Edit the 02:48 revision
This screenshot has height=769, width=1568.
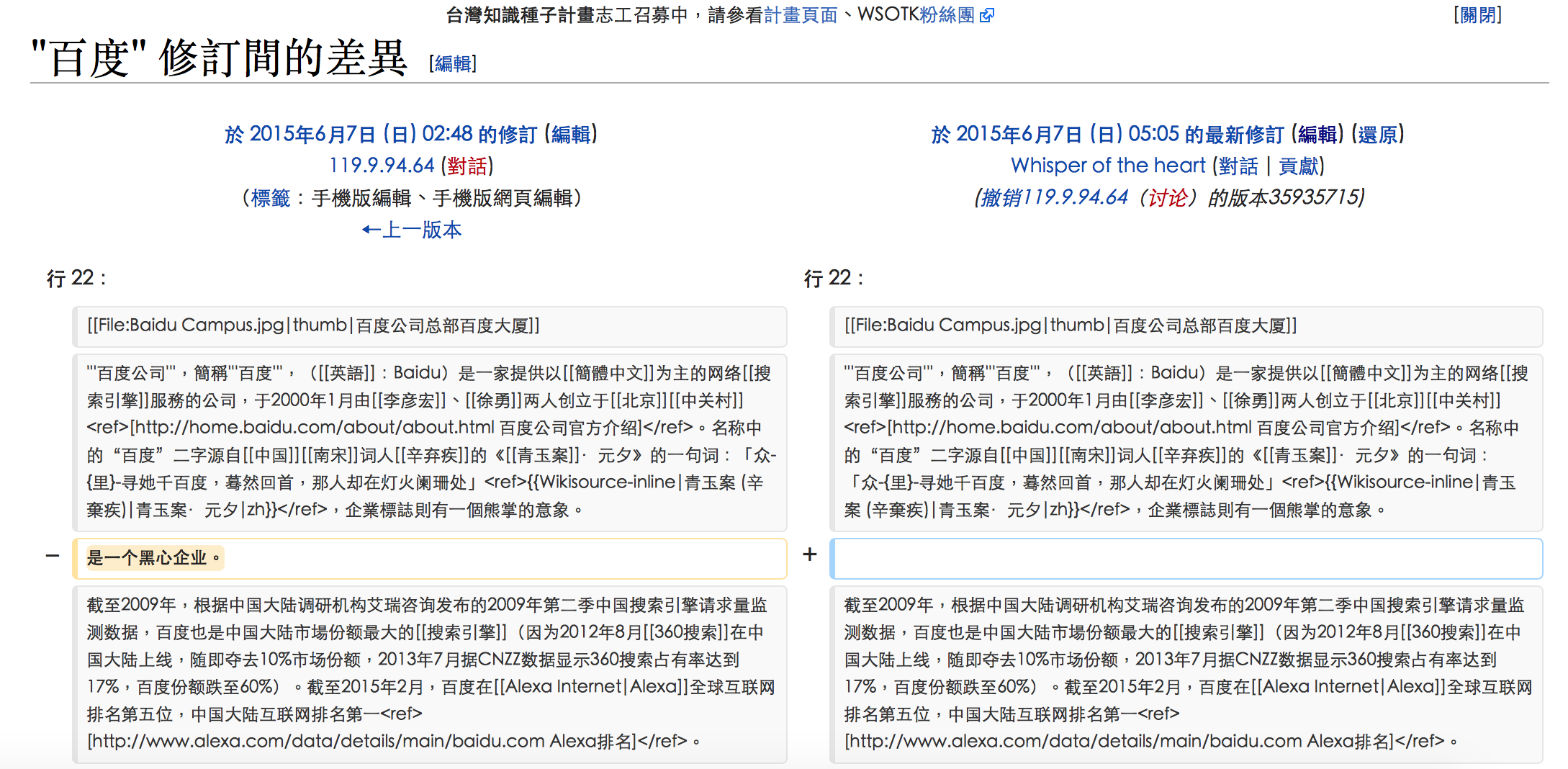coord(571,134)
